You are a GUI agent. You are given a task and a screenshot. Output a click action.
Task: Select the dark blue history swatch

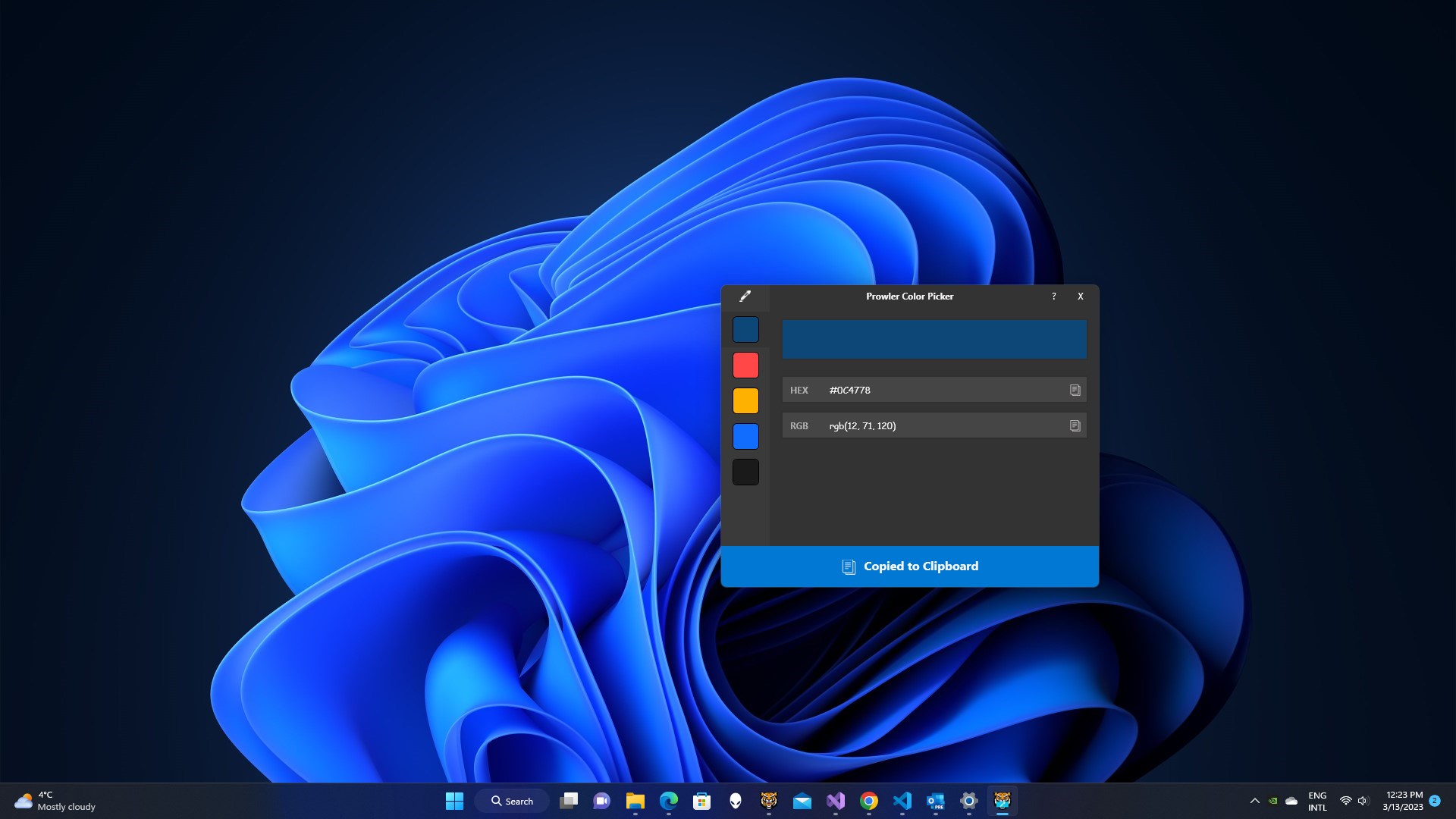pos(745,330)
